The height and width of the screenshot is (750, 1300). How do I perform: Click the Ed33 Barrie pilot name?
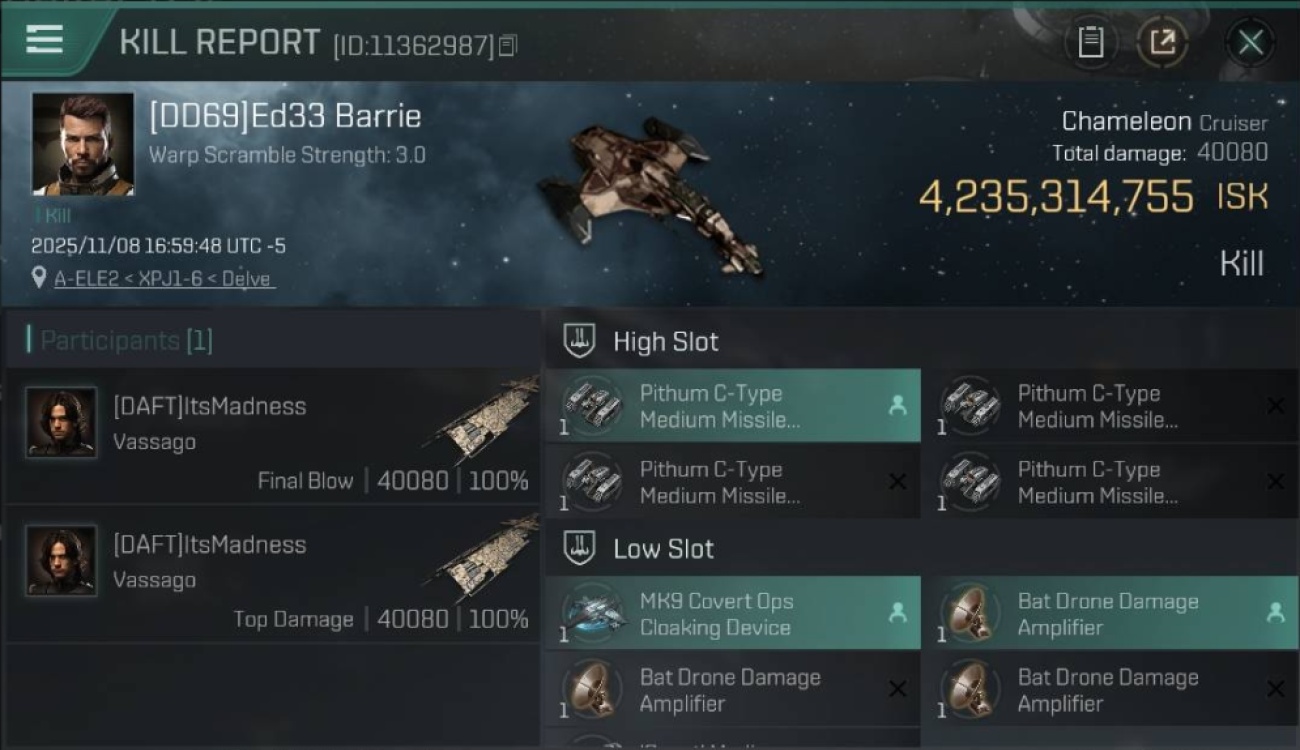285,116
